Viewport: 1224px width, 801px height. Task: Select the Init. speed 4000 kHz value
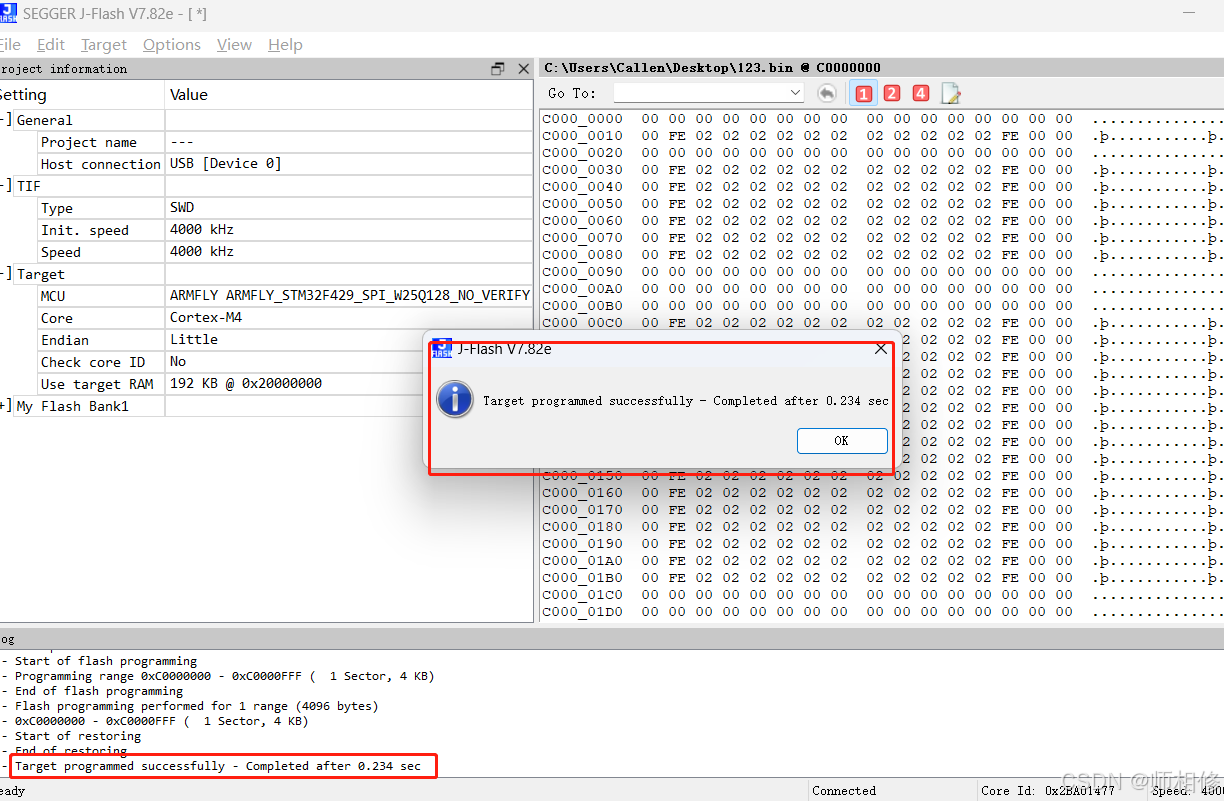[201, 230]
